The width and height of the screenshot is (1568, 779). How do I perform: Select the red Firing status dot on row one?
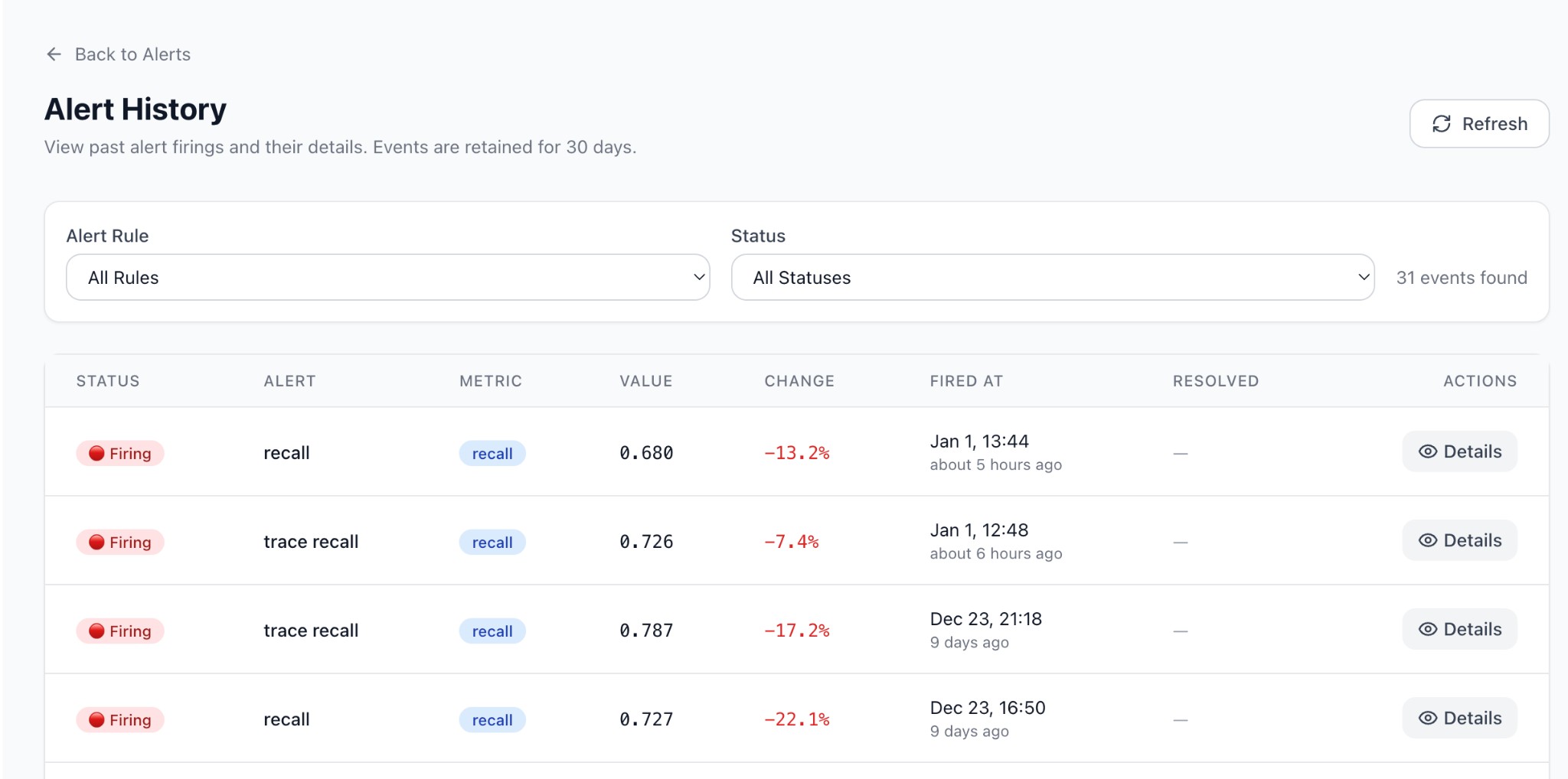[96, 453]
